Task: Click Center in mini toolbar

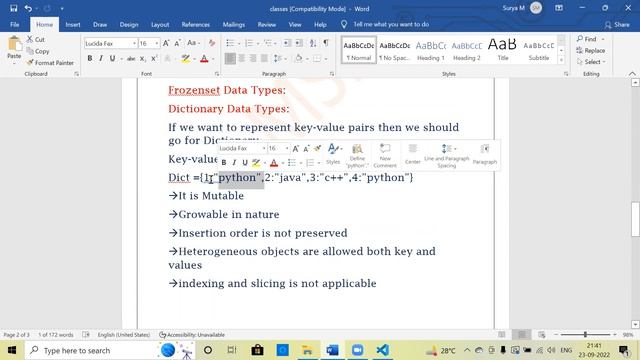Action: (x=413, y=154)
